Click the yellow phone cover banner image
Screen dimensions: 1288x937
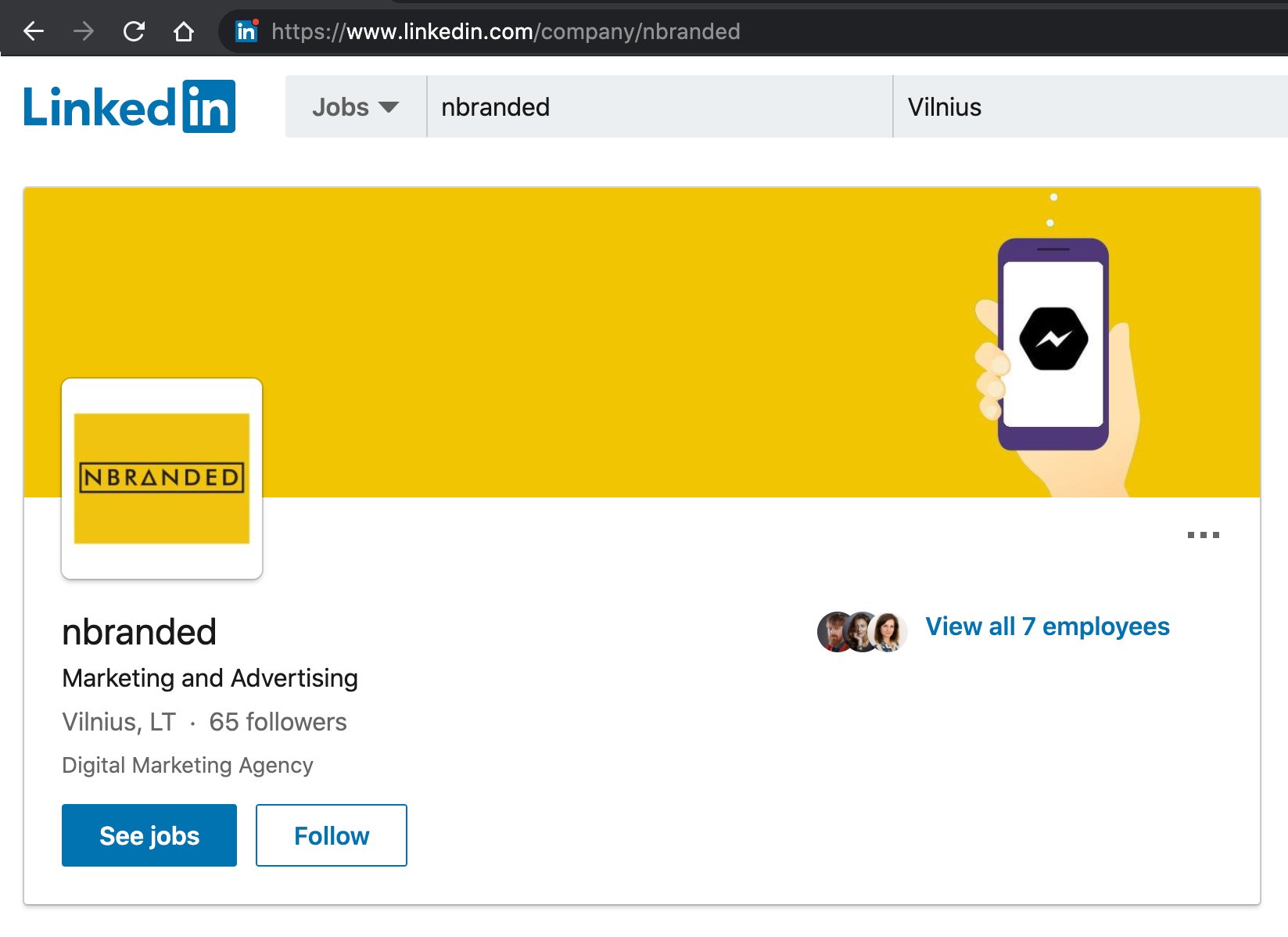point(641,342)
